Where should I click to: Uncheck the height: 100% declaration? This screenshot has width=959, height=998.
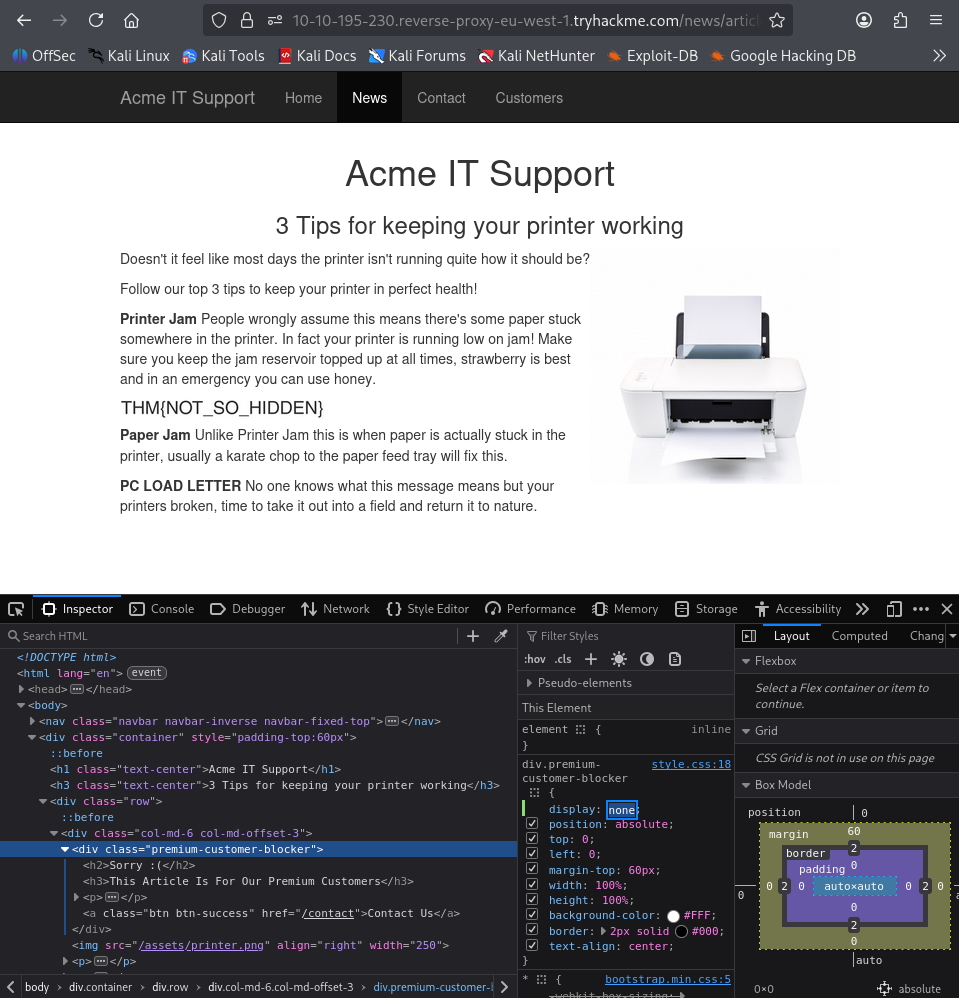click(x=532, y=899)
